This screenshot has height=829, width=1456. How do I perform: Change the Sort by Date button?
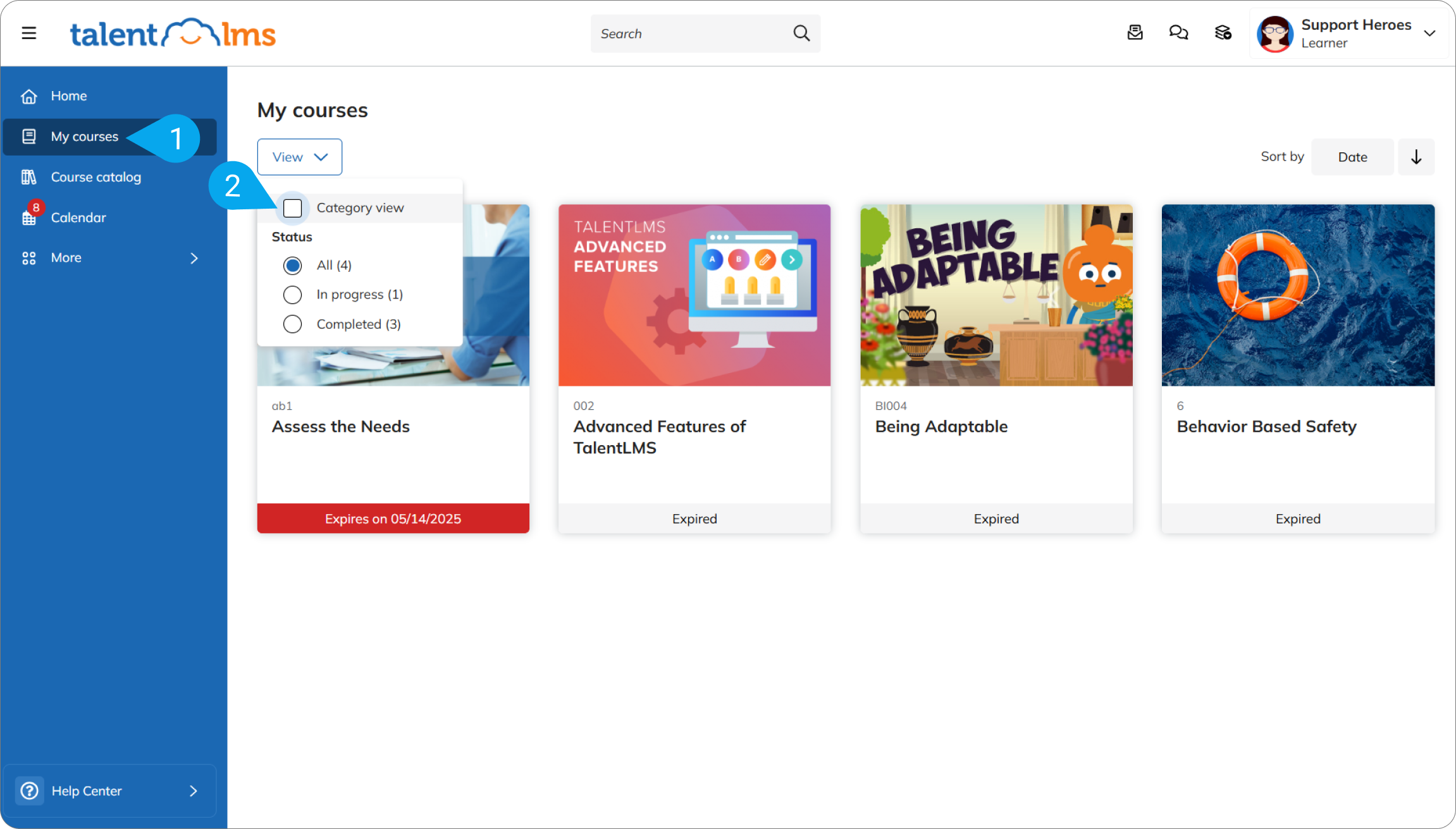coord(1352,157)
